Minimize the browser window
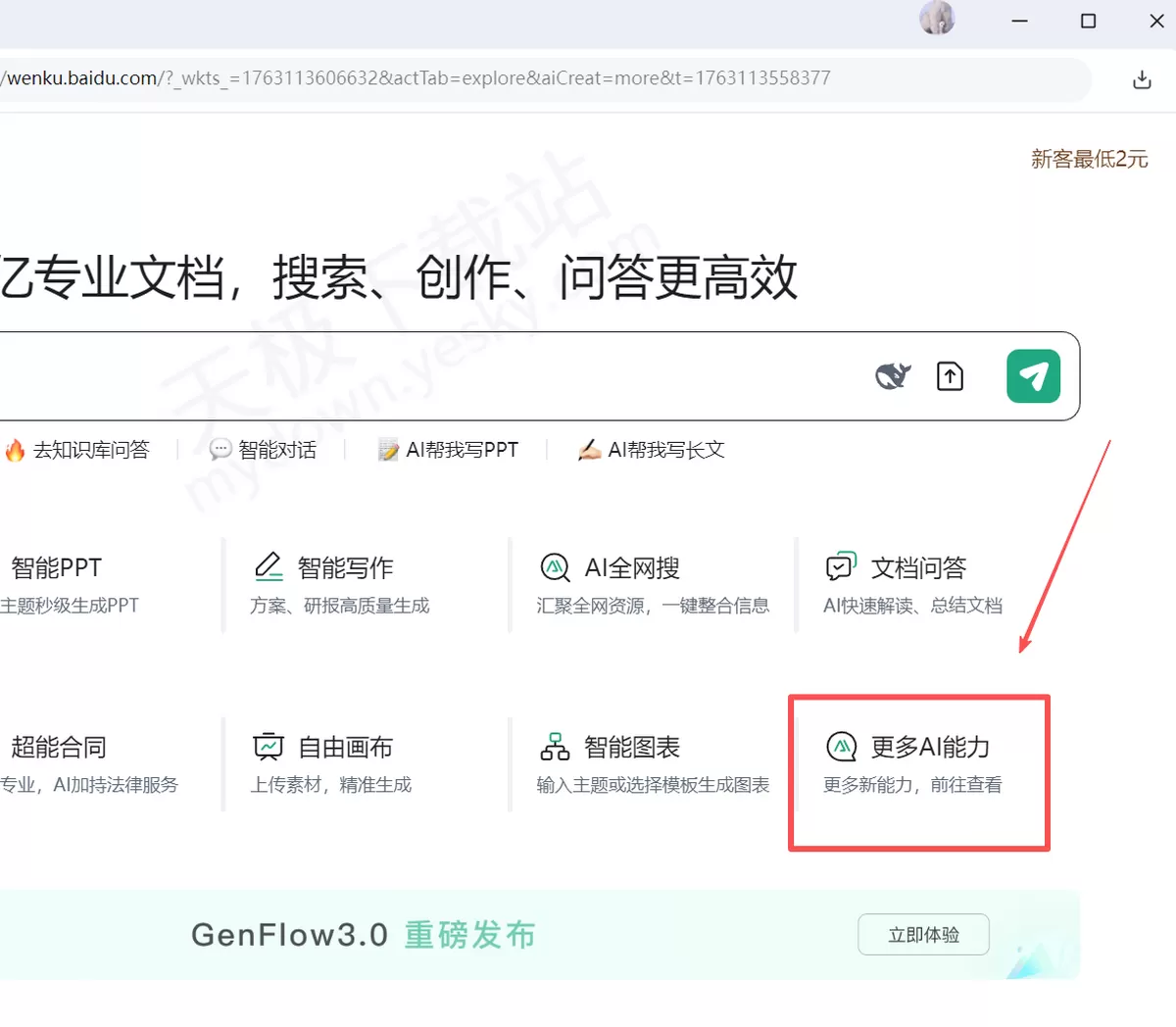1176x1027 pixels. (x=1019, y=21)
